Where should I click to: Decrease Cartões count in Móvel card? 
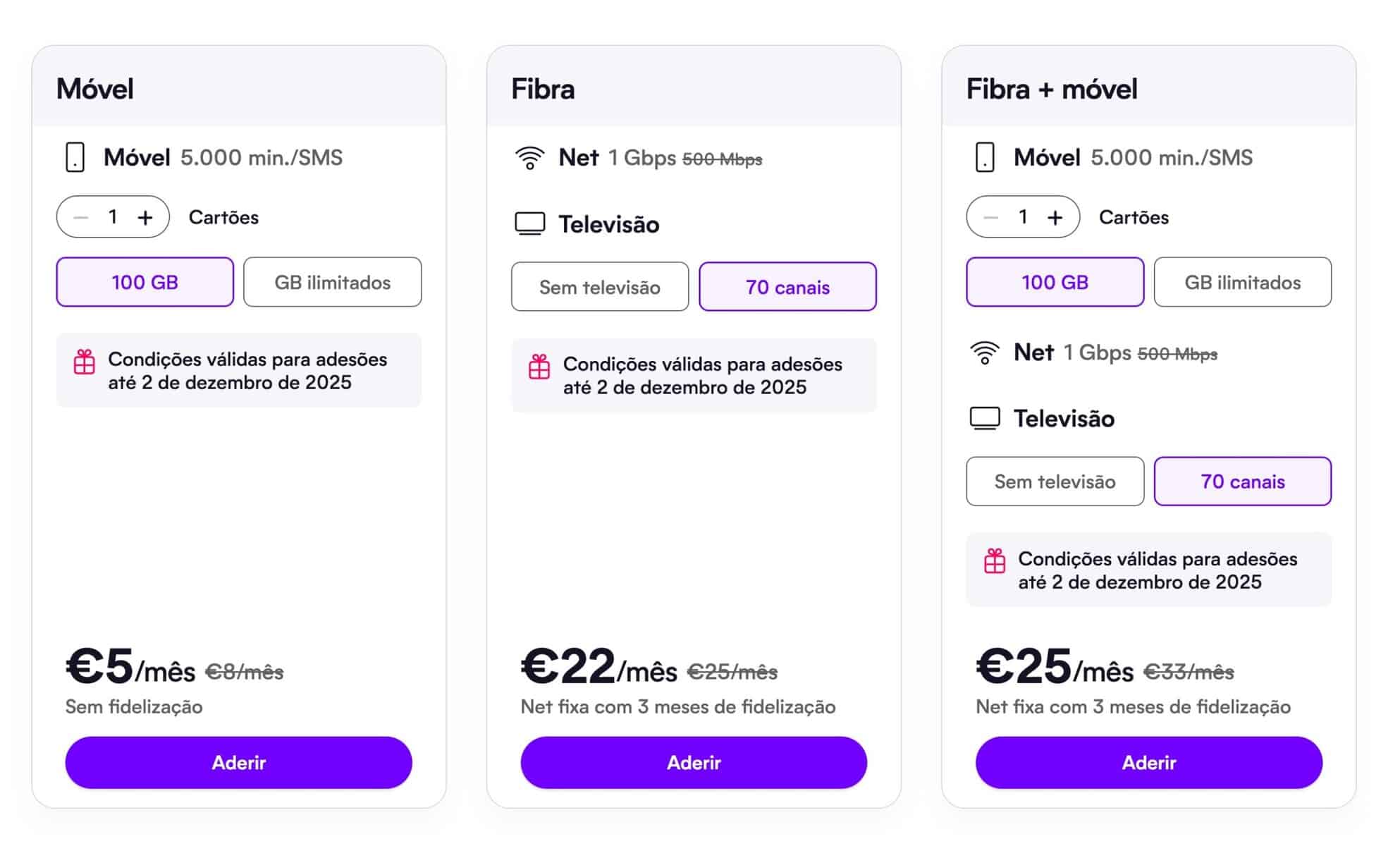coord(81,217)
